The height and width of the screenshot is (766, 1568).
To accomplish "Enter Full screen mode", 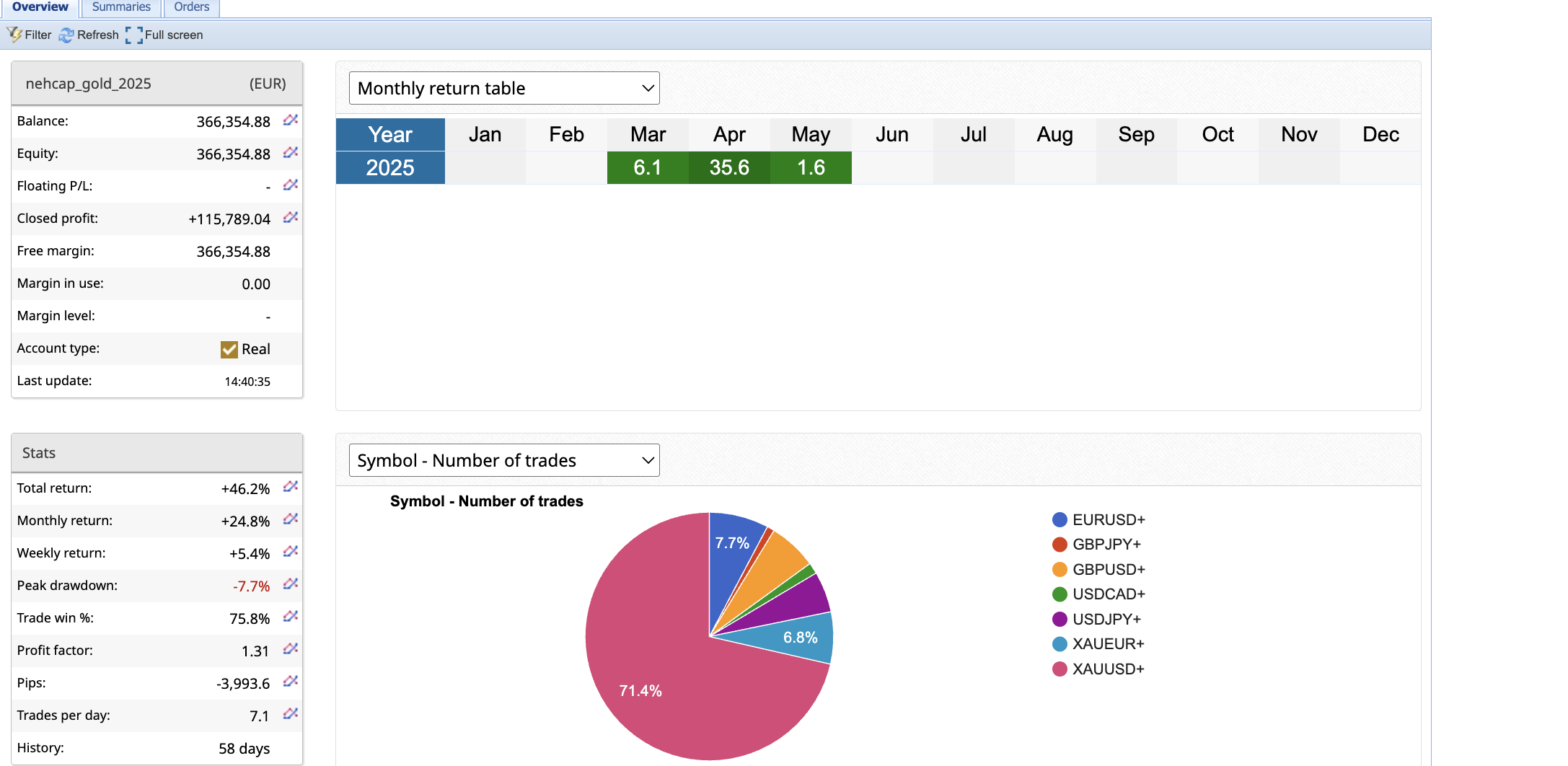I will [164, 35].
